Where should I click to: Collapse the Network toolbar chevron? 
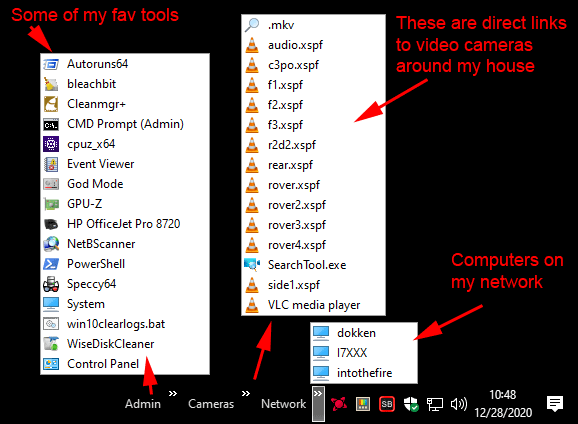318,403
